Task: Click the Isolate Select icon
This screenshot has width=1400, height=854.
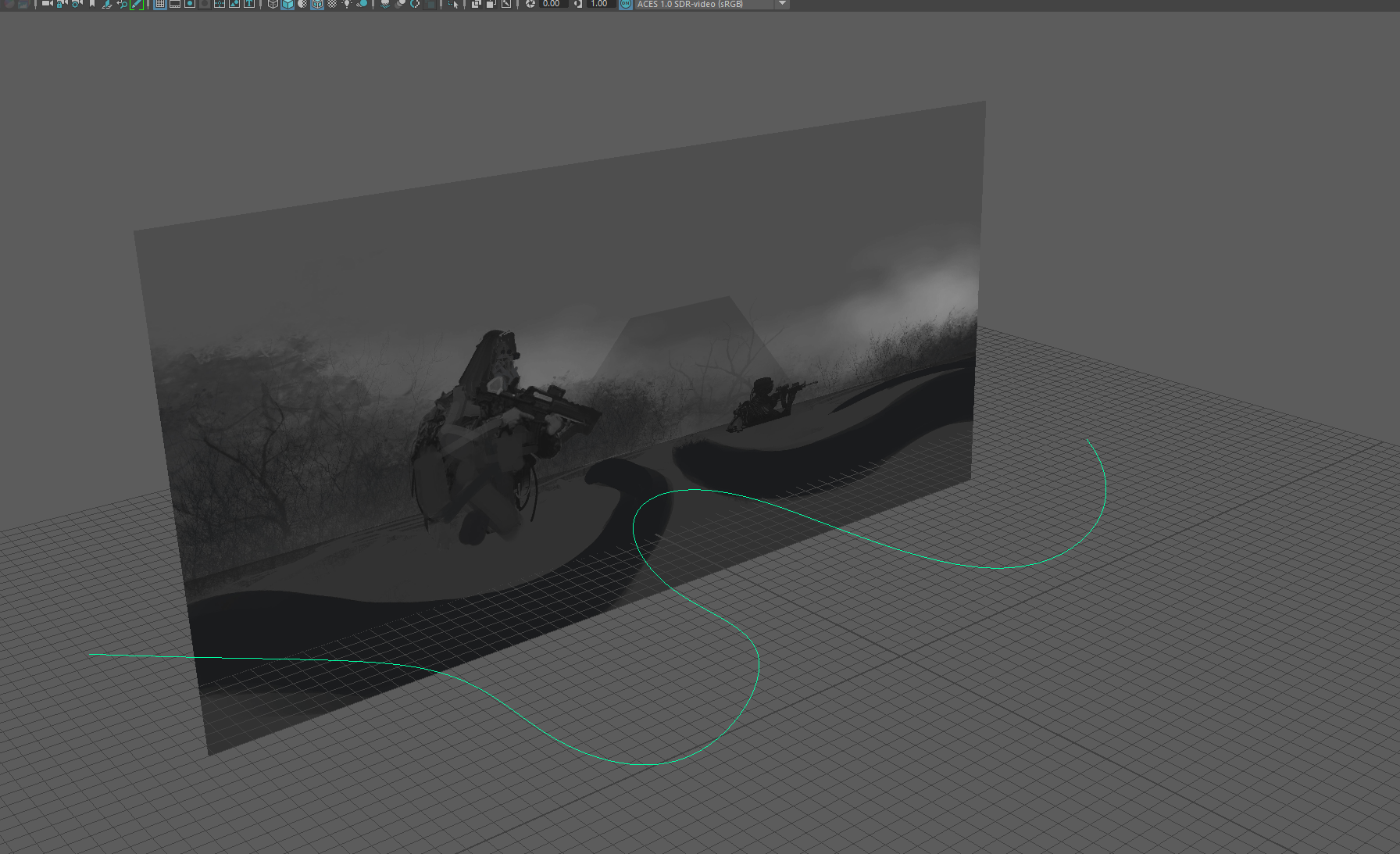Action: [x=453, y=4]
